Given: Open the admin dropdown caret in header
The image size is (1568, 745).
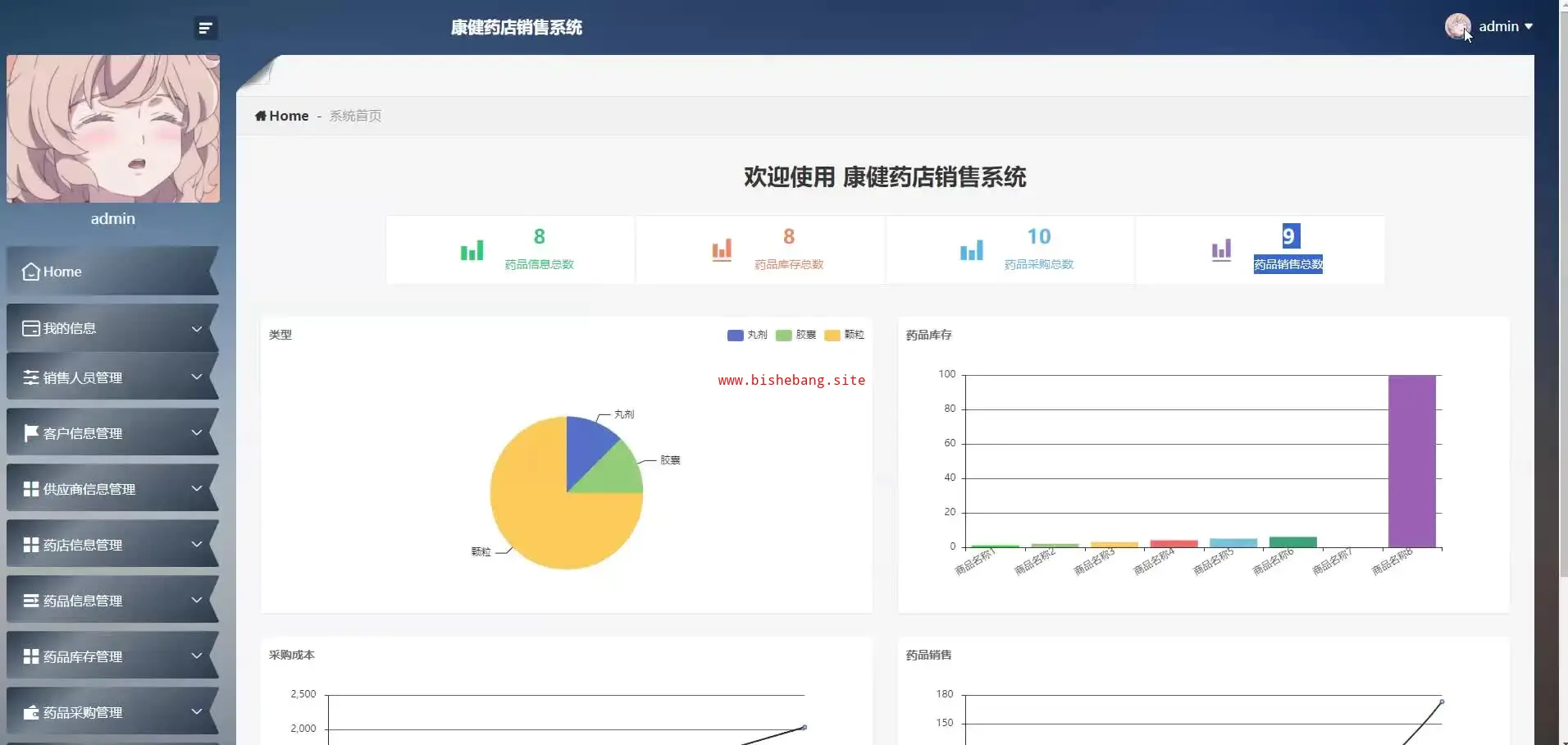Looking at the screenshot, I should (1529, 27).
